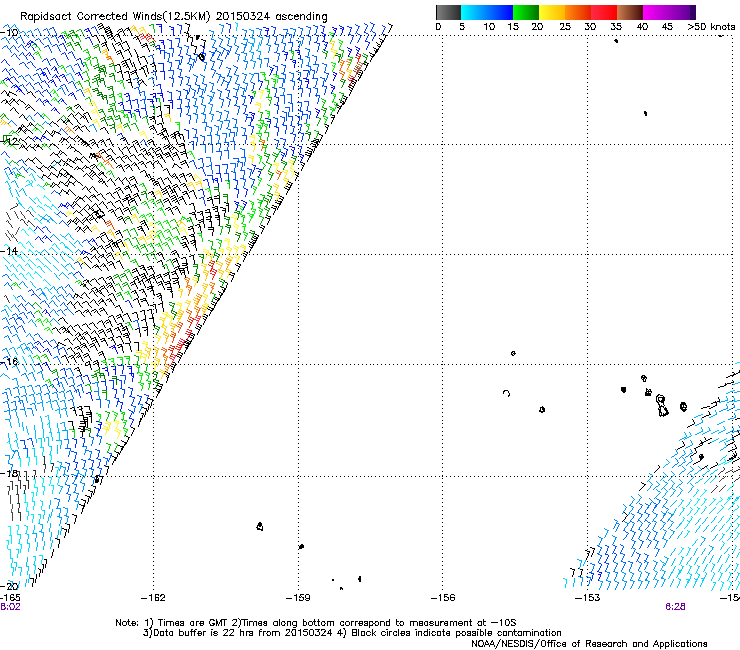740x650 pixels.
Task: Select the yellow 20–25 knots color segment
Action: point(552,12)
